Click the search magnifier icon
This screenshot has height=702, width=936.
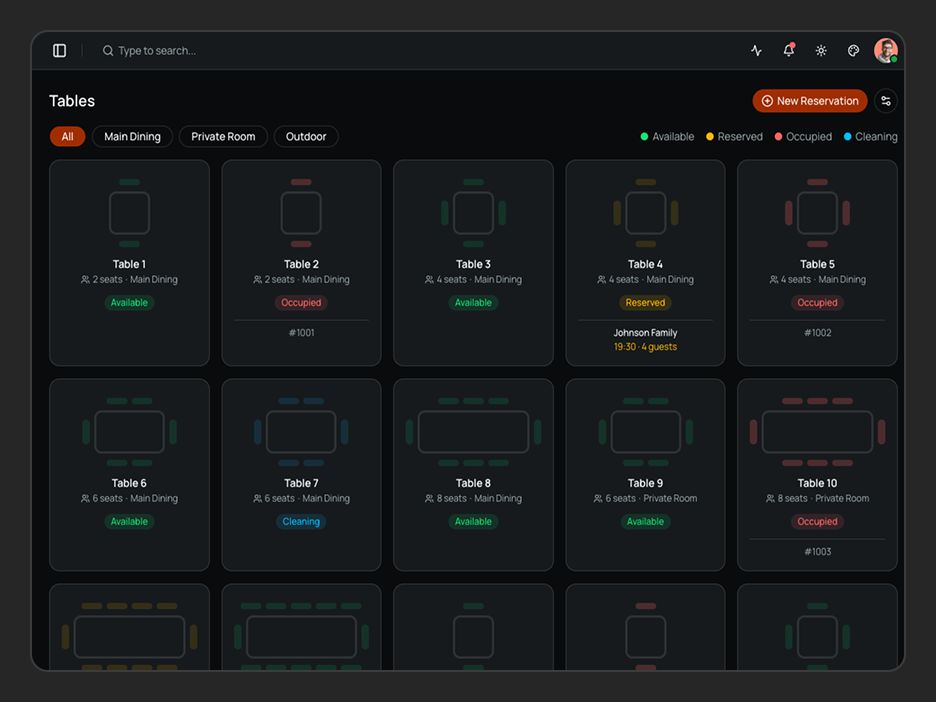point(107,51)
